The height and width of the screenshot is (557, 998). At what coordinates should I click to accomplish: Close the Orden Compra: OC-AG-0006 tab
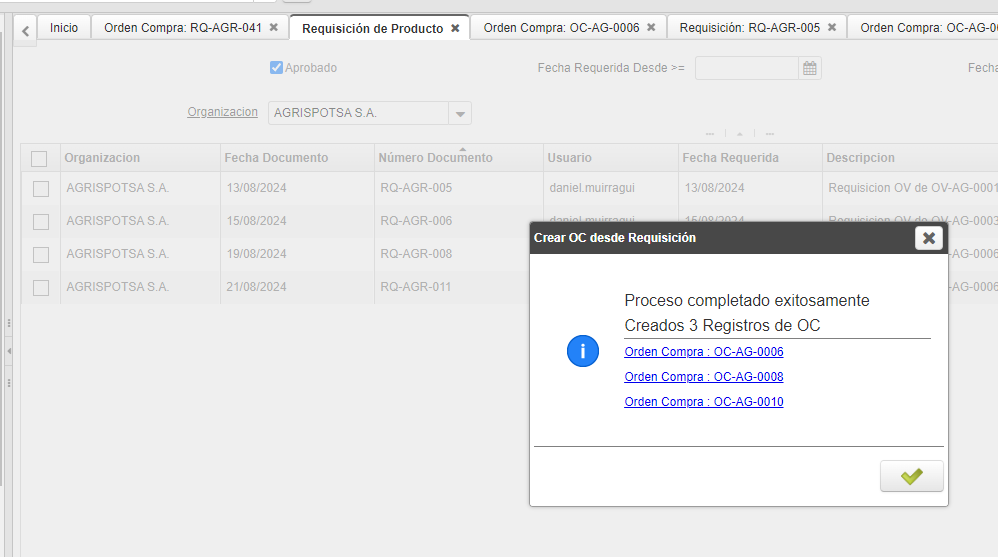pyautogui.click(x=651, y=28)
